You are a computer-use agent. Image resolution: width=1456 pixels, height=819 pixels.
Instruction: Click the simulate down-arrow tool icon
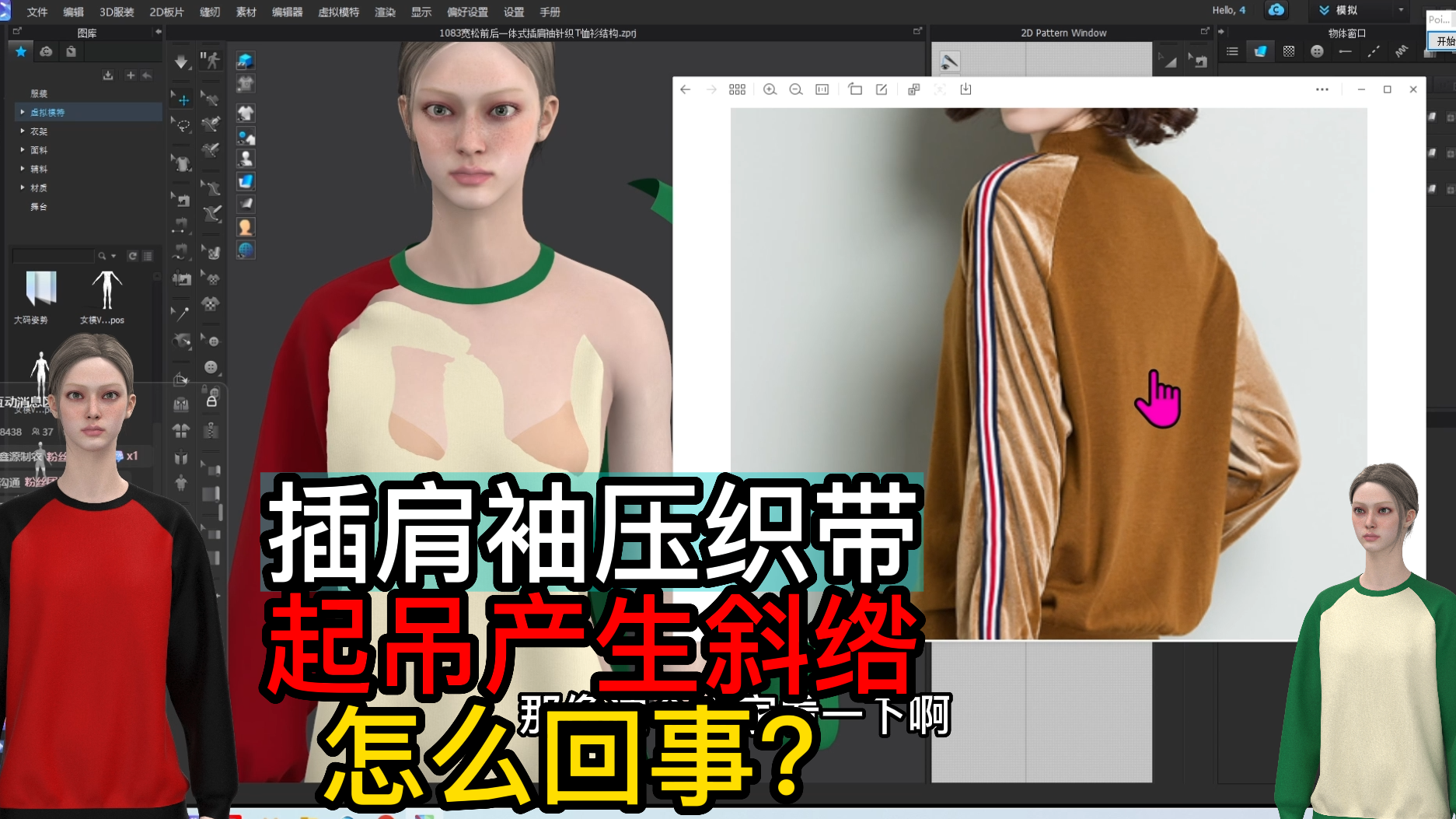coord(181,62)
